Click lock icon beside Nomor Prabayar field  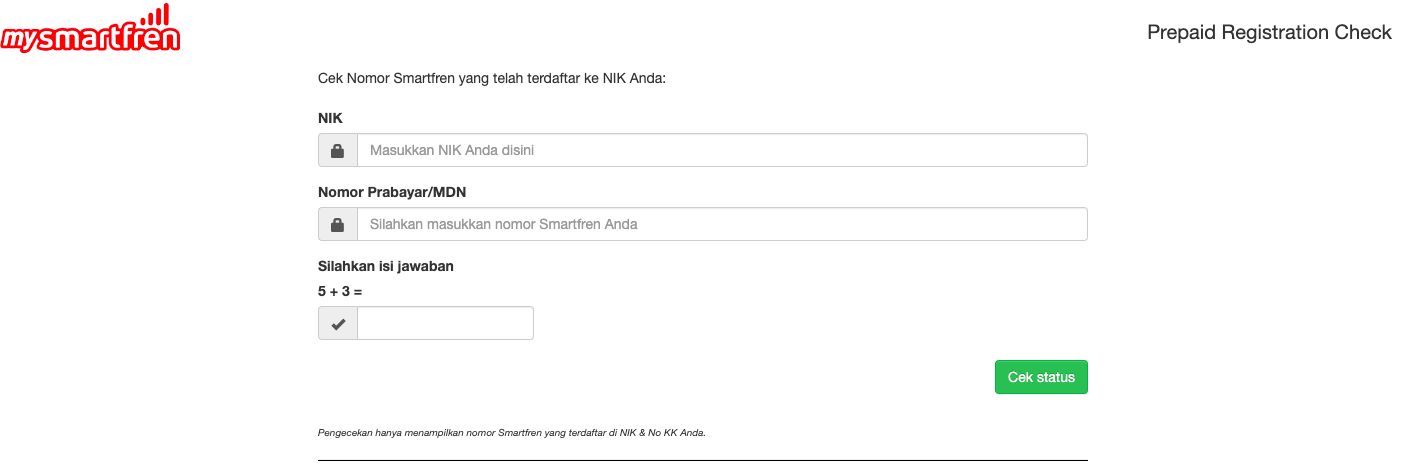pyautogui.click(x=338, y=224)
